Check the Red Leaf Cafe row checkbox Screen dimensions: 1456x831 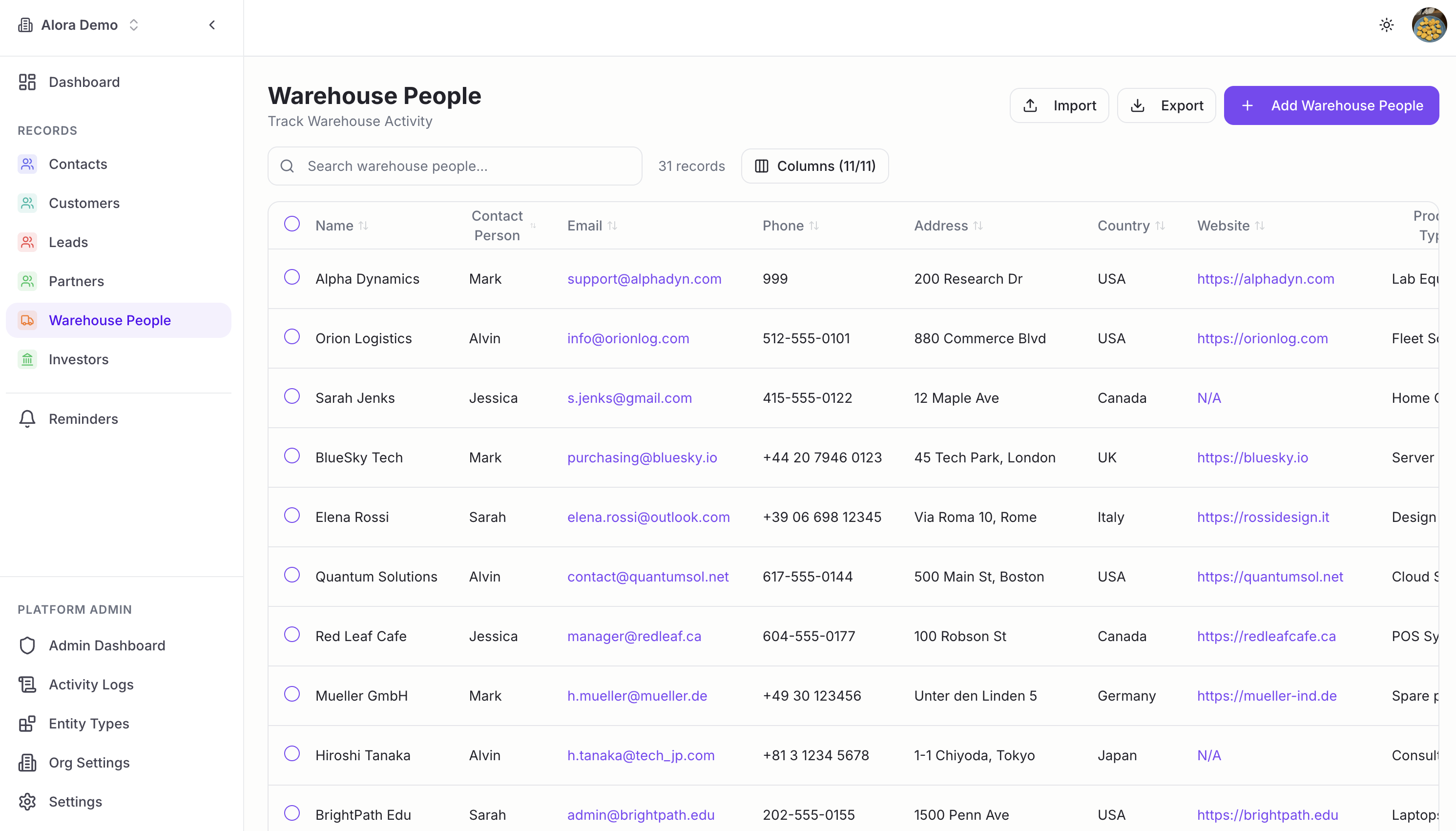coord(291,635)
